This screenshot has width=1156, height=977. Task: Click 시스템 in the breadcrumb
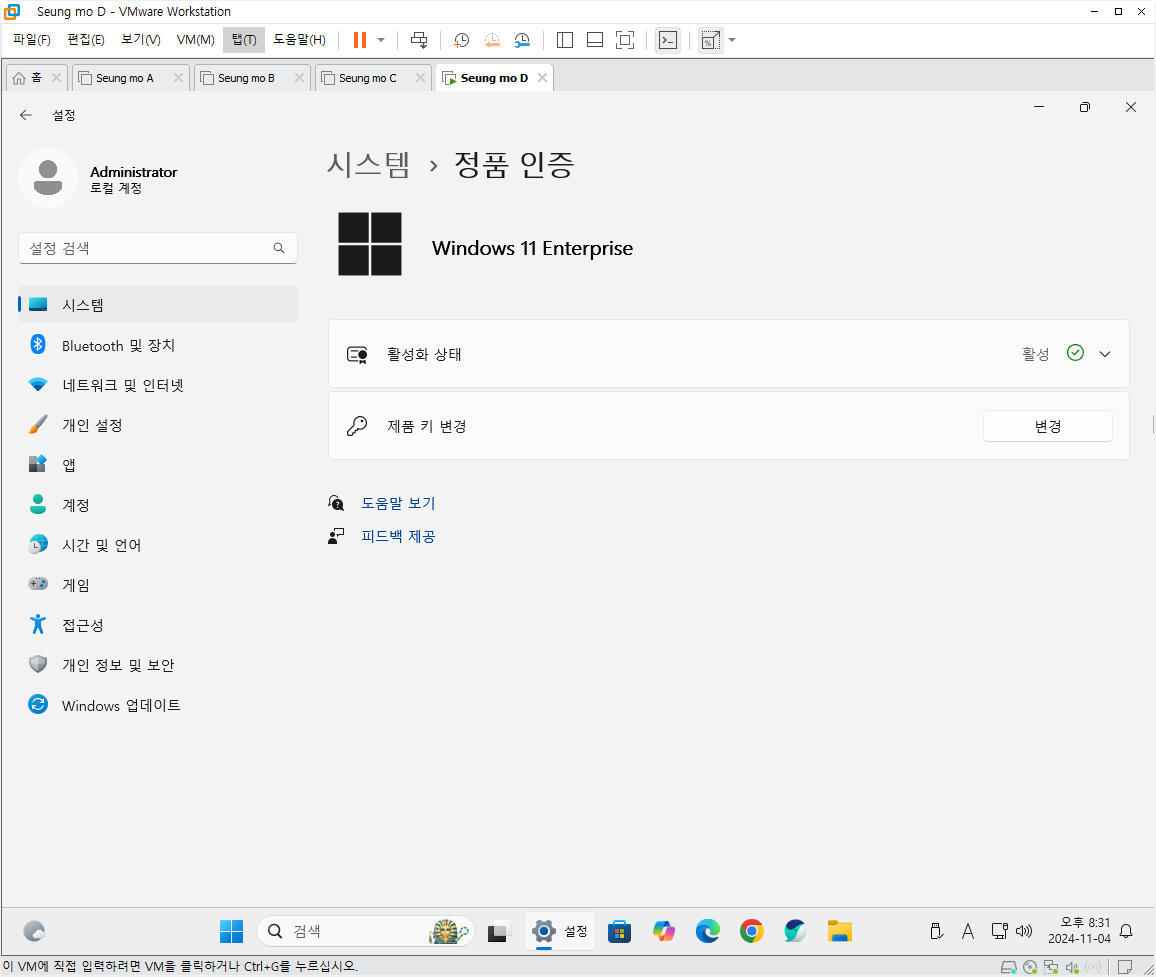[x=368, y=164]
